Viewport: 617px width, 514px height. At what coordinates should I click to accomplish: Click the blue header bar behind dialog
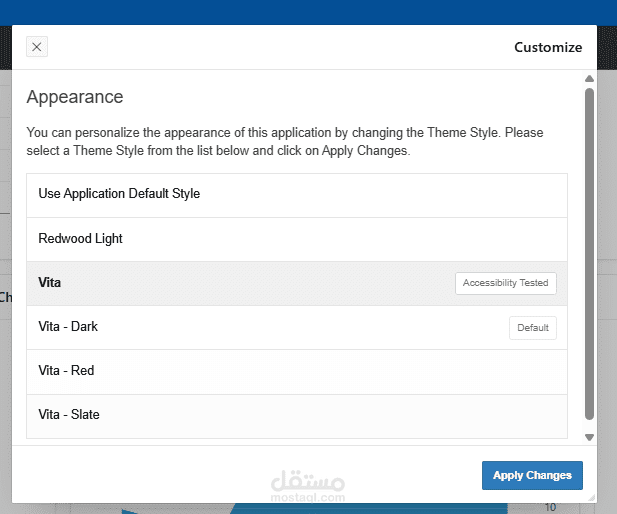tap(300, 12)
